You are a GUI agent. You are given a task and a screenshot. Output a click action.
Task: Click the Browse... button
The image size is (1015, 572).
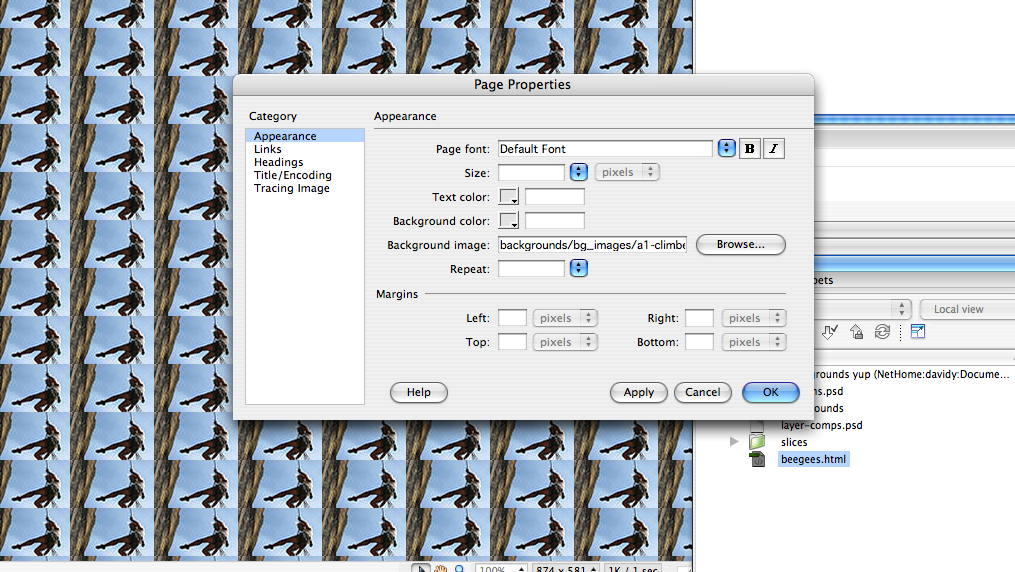[x=740, y=244]
